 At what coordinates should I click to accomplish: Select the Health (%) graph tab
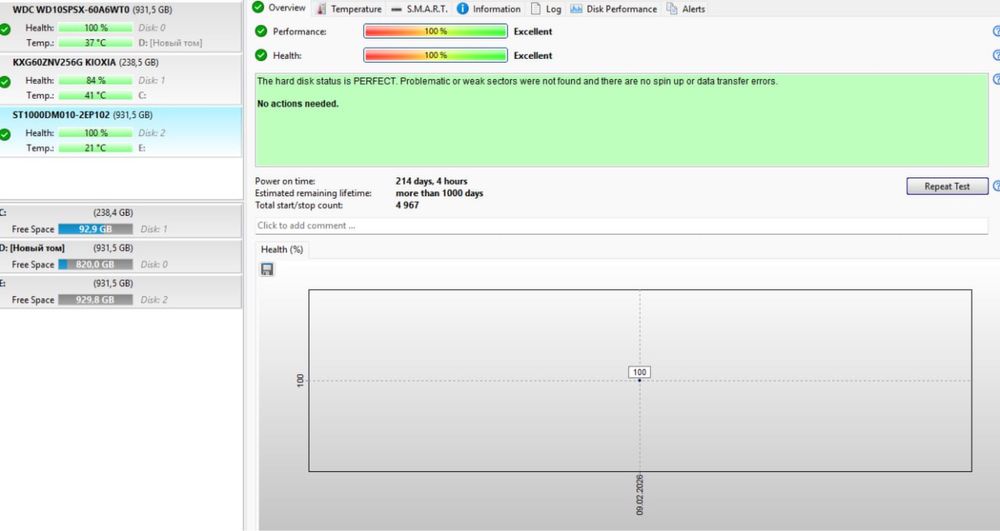tap(282, 249)
